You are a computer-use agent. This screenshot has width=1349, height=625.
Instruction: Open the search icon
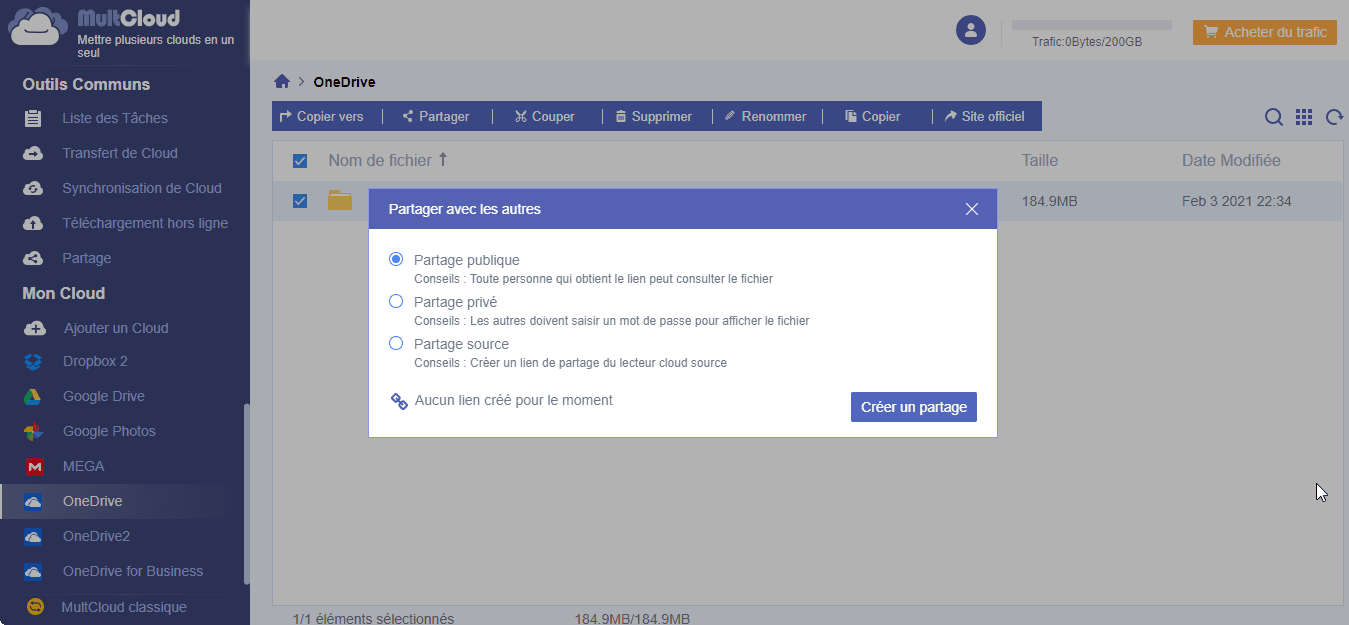click(x=1273, y=117)
